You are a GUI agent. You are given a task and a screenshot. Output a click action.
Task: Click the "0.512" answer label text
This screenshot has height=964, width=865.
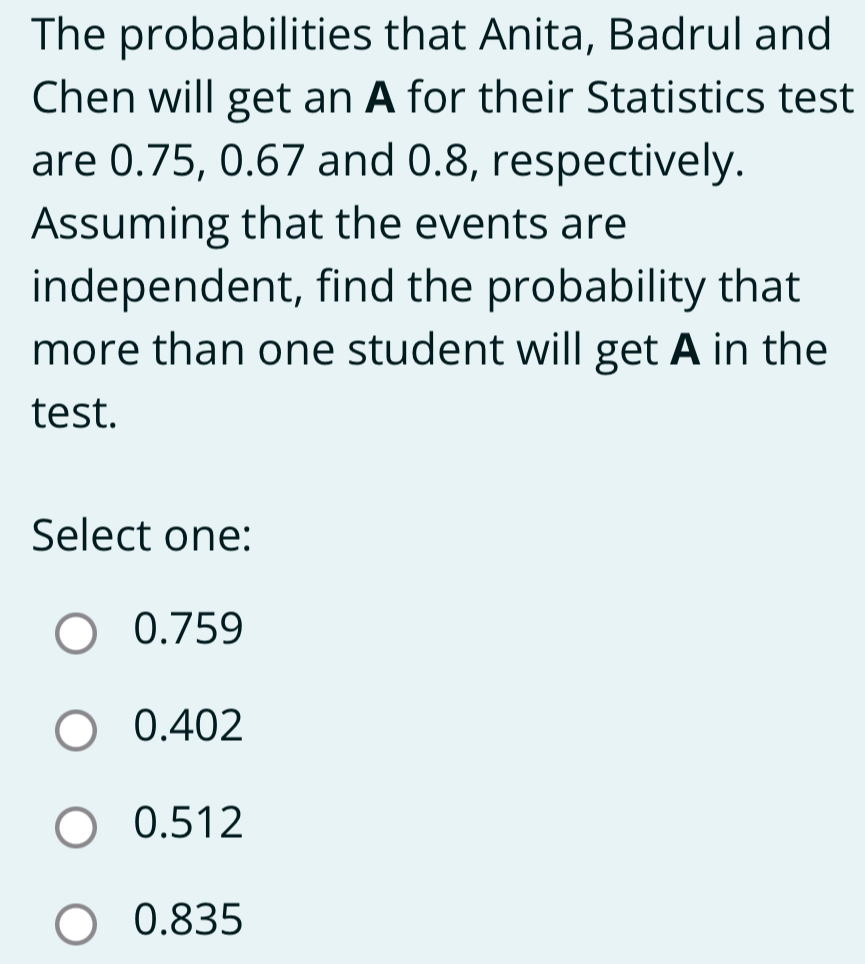(188, 823)
